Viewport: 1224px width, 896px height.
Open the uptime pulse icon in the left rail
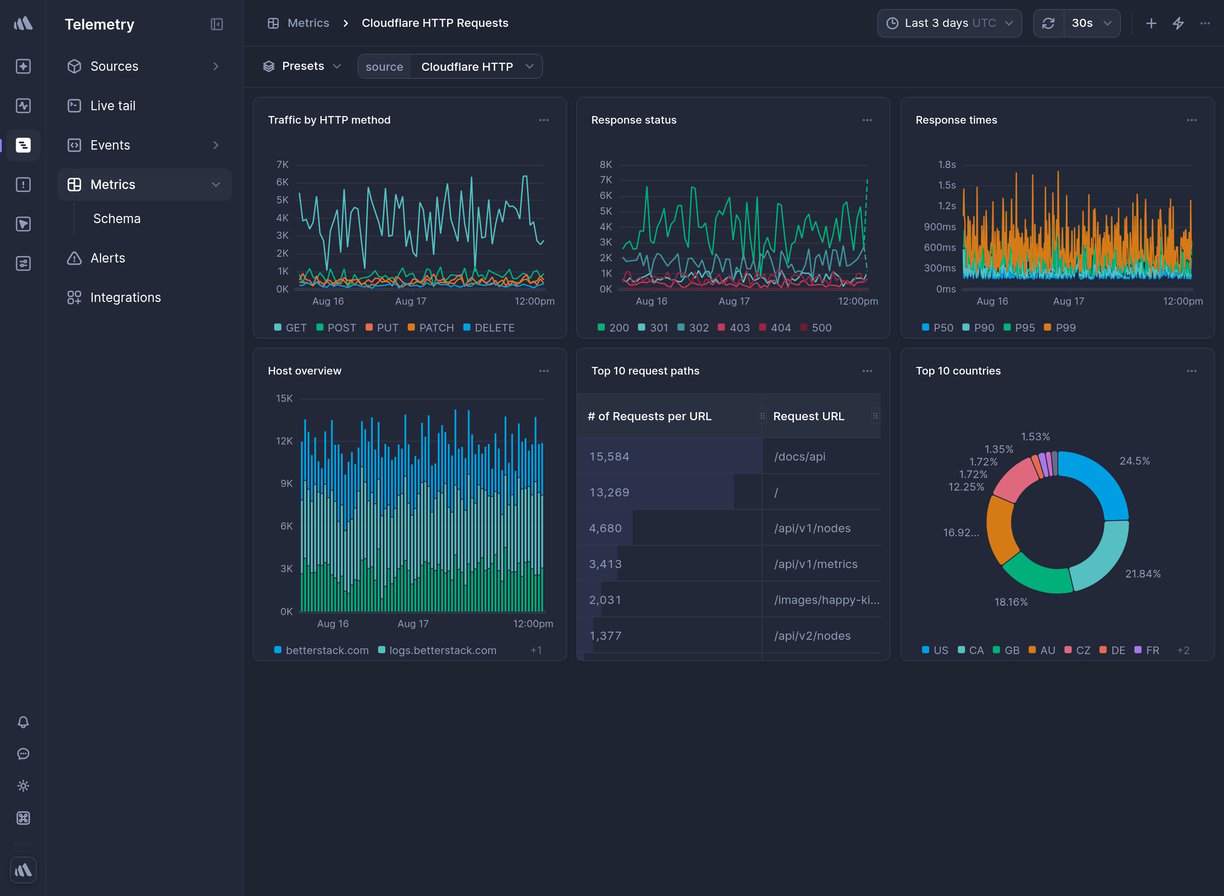(x=23, y=105)
